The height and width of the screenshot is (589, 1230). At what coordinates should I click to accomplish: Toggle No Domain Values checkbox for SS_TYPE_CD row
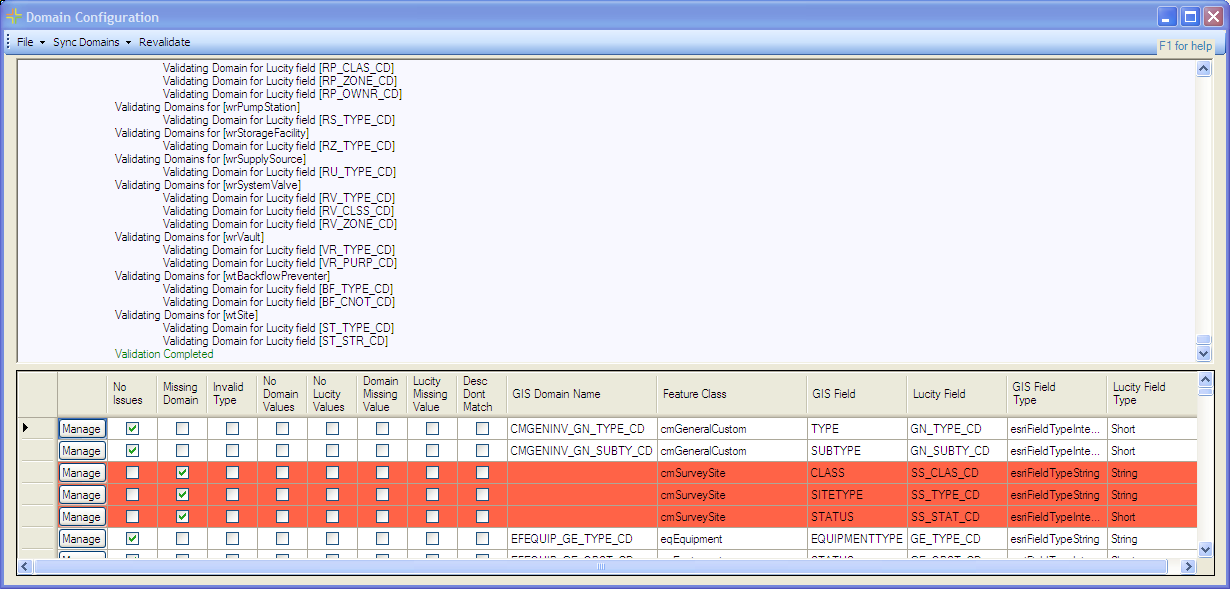282,495
